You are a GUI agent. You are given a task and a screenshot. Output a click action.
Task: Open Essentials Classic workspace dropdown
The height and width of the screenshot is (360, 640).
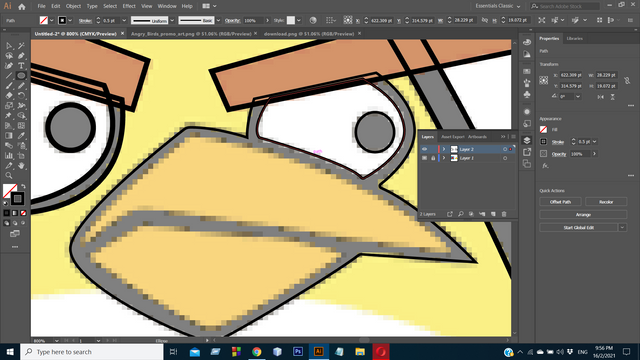pyautogui.click(x=498, y=6)
